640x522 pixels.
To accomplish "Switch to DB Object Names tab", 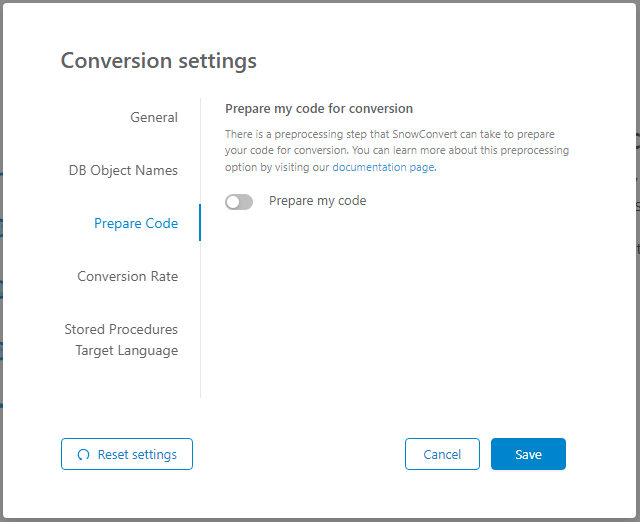I will tap(123, 170).
